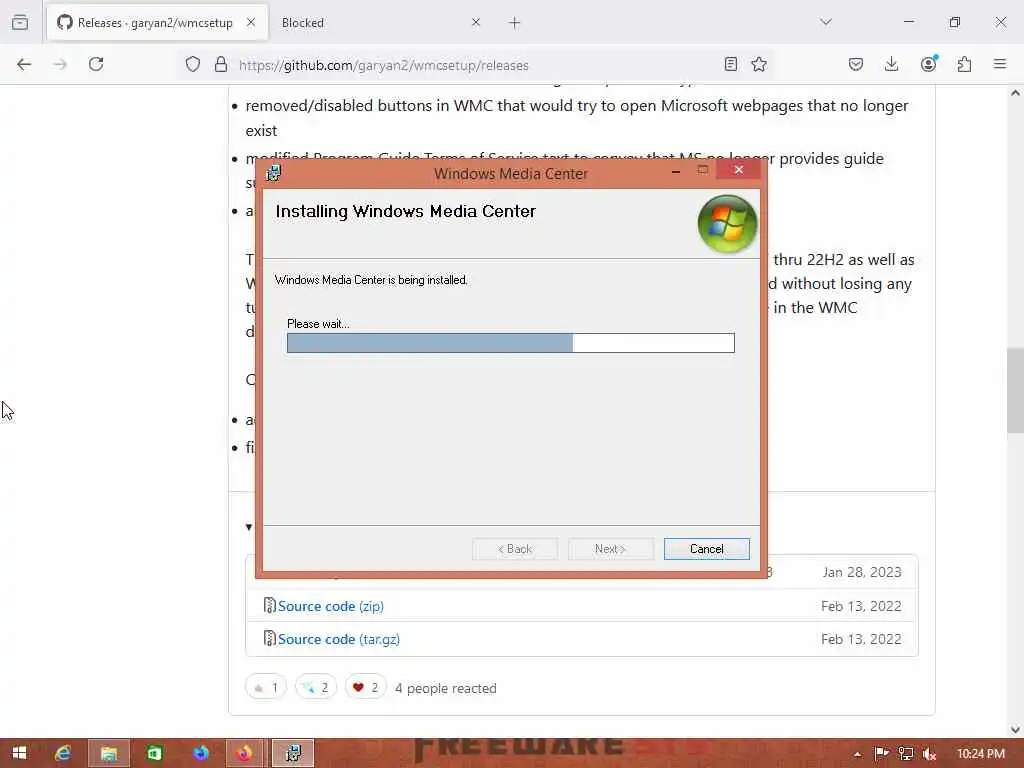Image resolution: width=1024 pixels, height=768 pixels.
Task: Click the Jan 28, 2023 date
Action: click(x=861, y=572)
